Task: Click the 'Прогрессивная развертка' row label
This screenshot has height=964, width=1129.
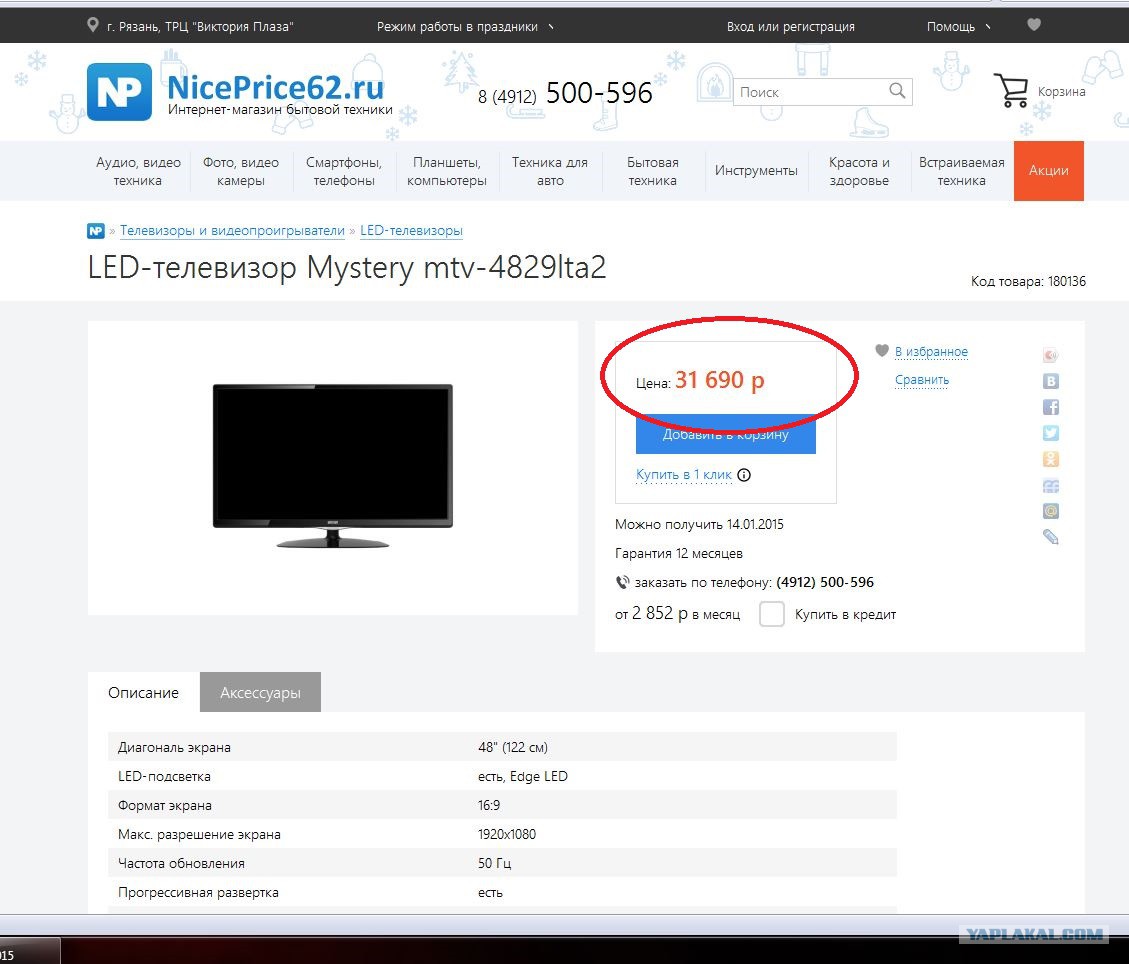Action: 198,893
